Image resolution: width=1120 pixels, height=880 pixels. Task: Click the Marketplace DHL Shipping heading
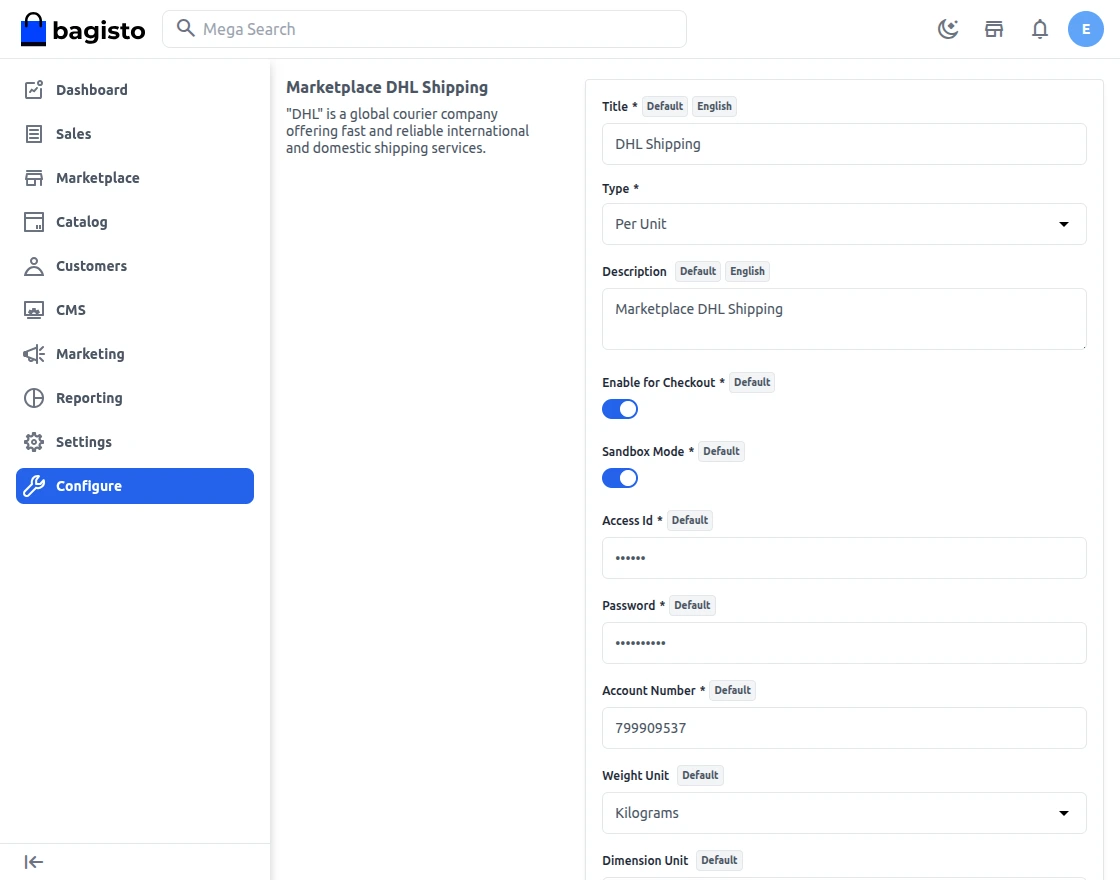(387, 87)
